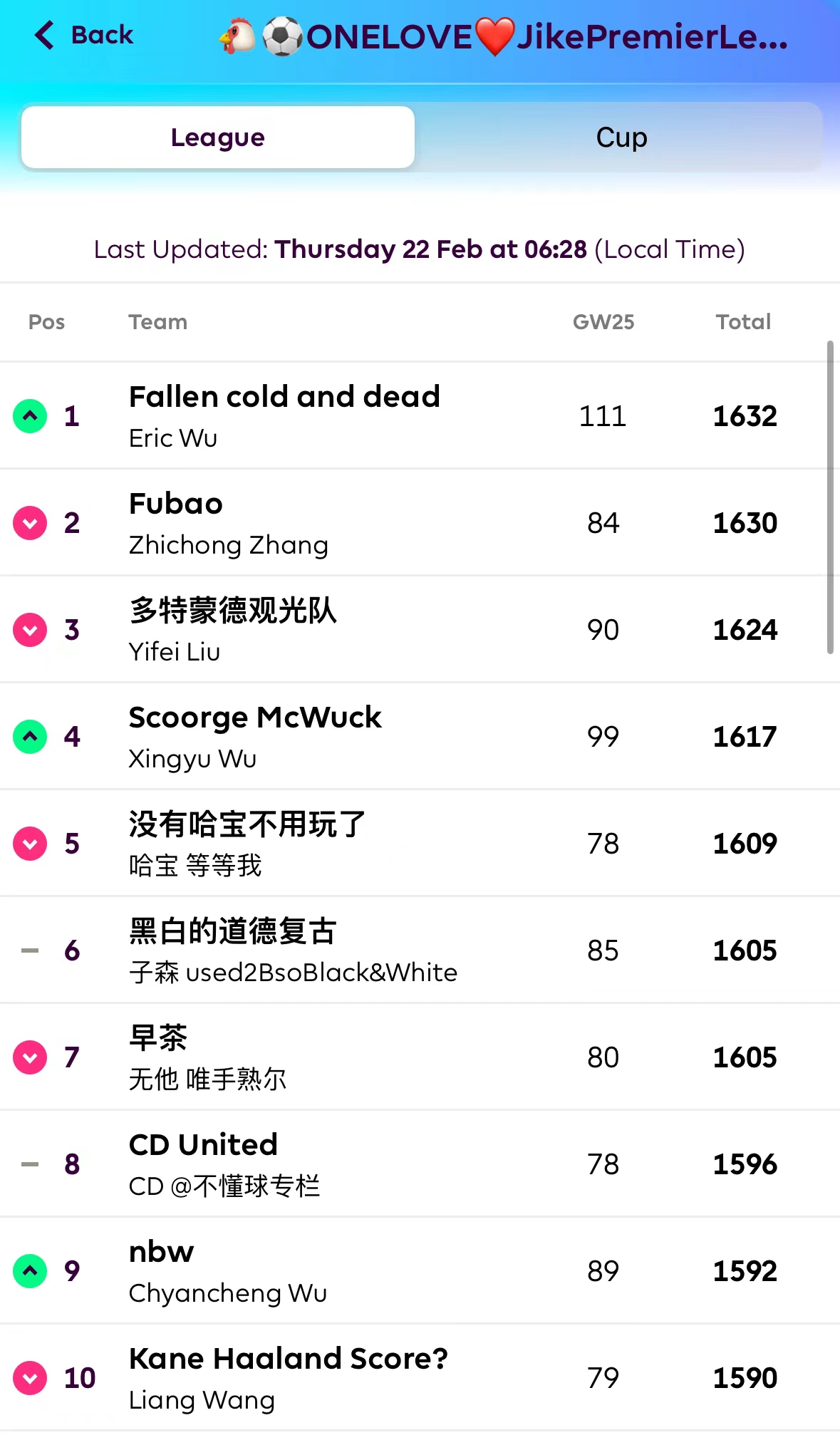
Task: Open team Fallen cold and dead
Action: [284, 397]
